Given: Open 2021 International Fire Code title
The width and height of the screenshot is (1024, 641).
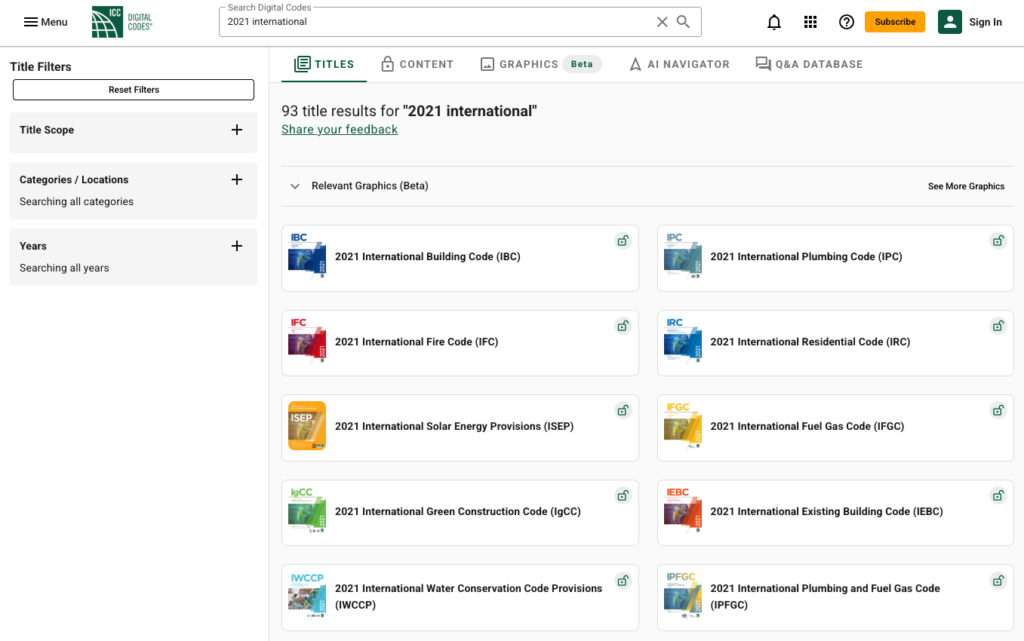Looking at the screenshot, I should point(417,341).
